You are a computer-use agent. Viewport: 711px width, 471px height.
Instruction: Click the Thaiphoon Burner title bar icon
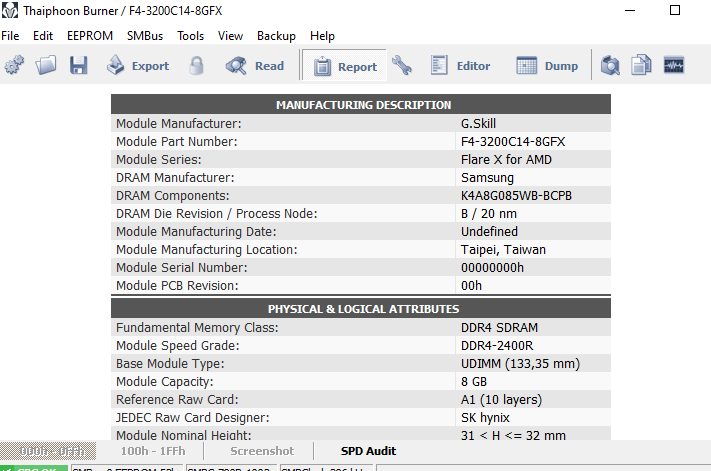[x=10, y=10]
